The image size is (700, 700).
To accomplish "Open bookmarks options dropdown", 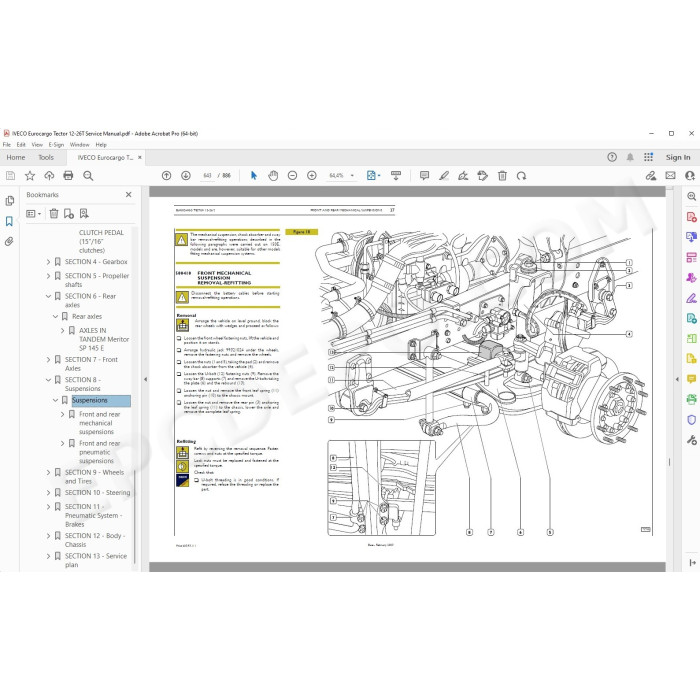I will click(x=33, y=213).
